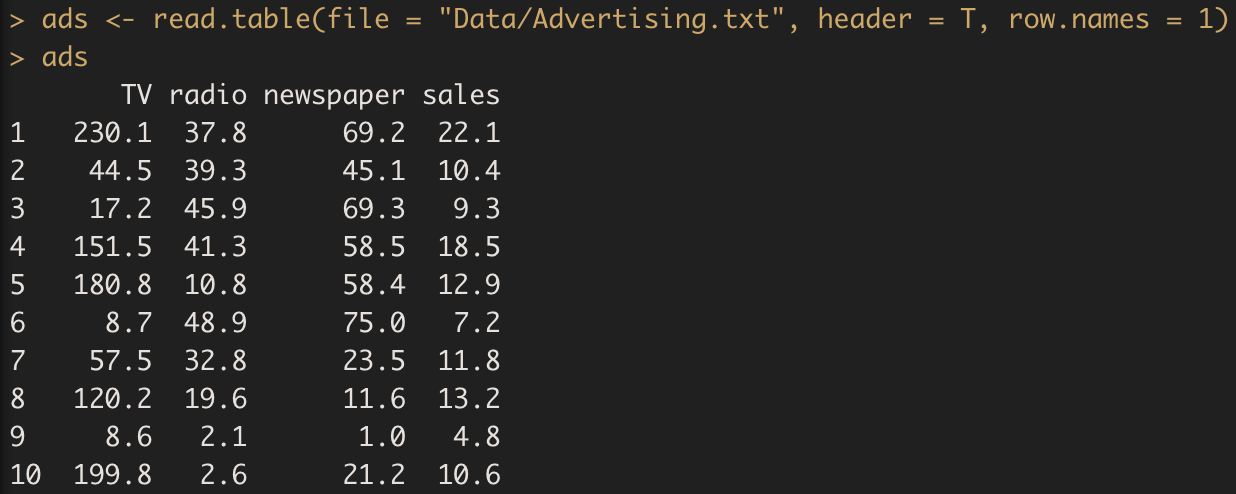Click the sales value 18.5

tap(469, 248)
